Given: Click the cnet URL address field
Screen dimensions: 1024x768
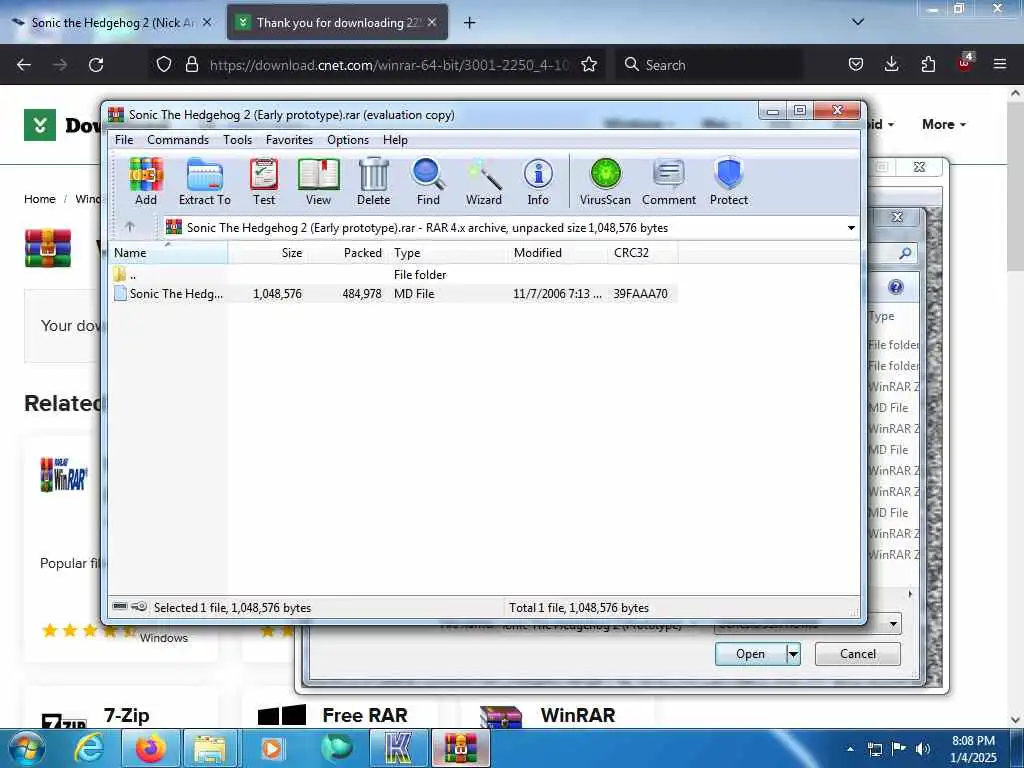Looking at the screenshot, I should click(389, 65).
